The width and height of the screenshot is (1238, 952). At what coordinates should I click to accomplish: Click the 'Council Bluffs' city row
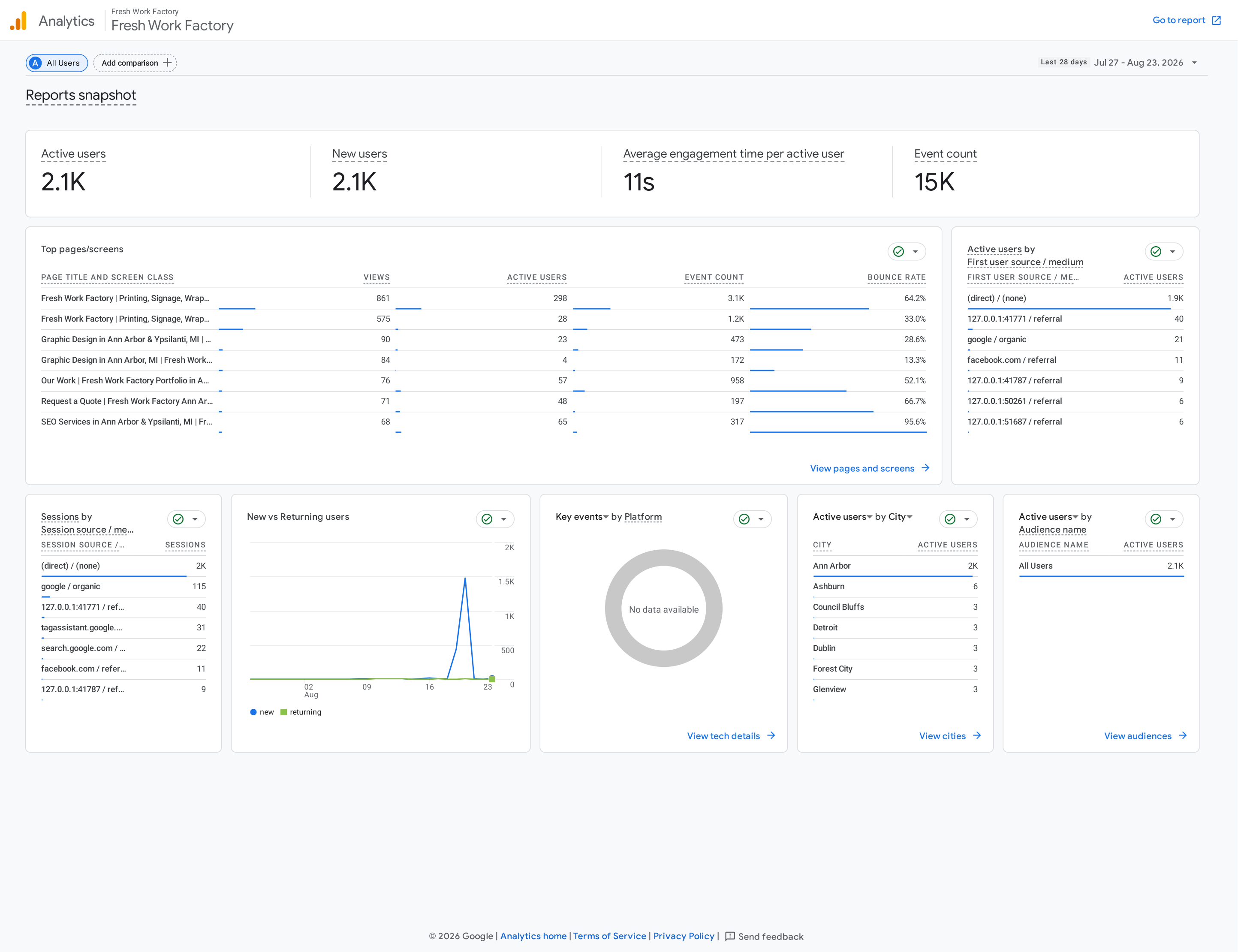click(x=895, y=607)
